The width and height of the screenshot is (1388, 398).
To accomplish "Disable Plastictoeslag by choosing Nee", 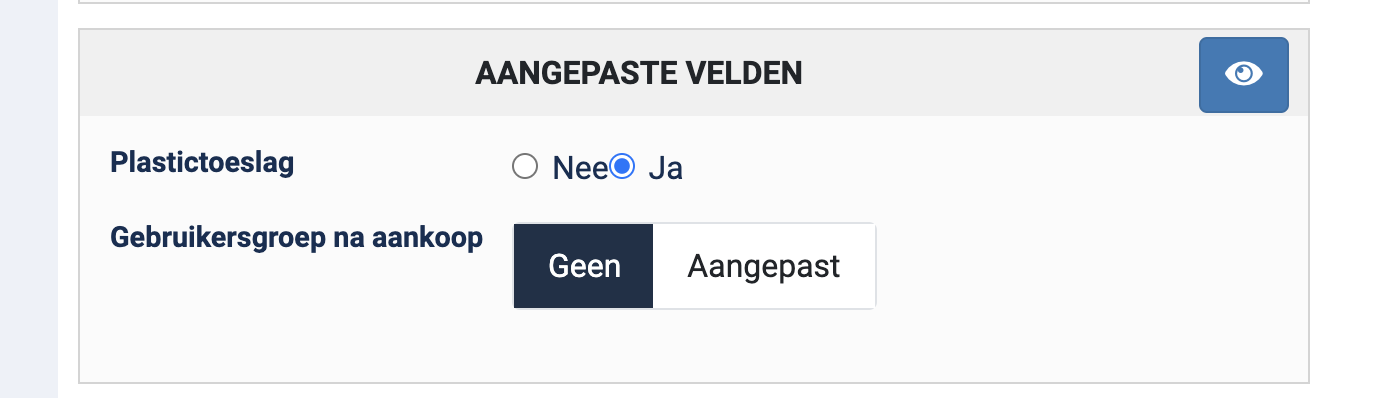I will pyautogui.click(x=525, y=167).
